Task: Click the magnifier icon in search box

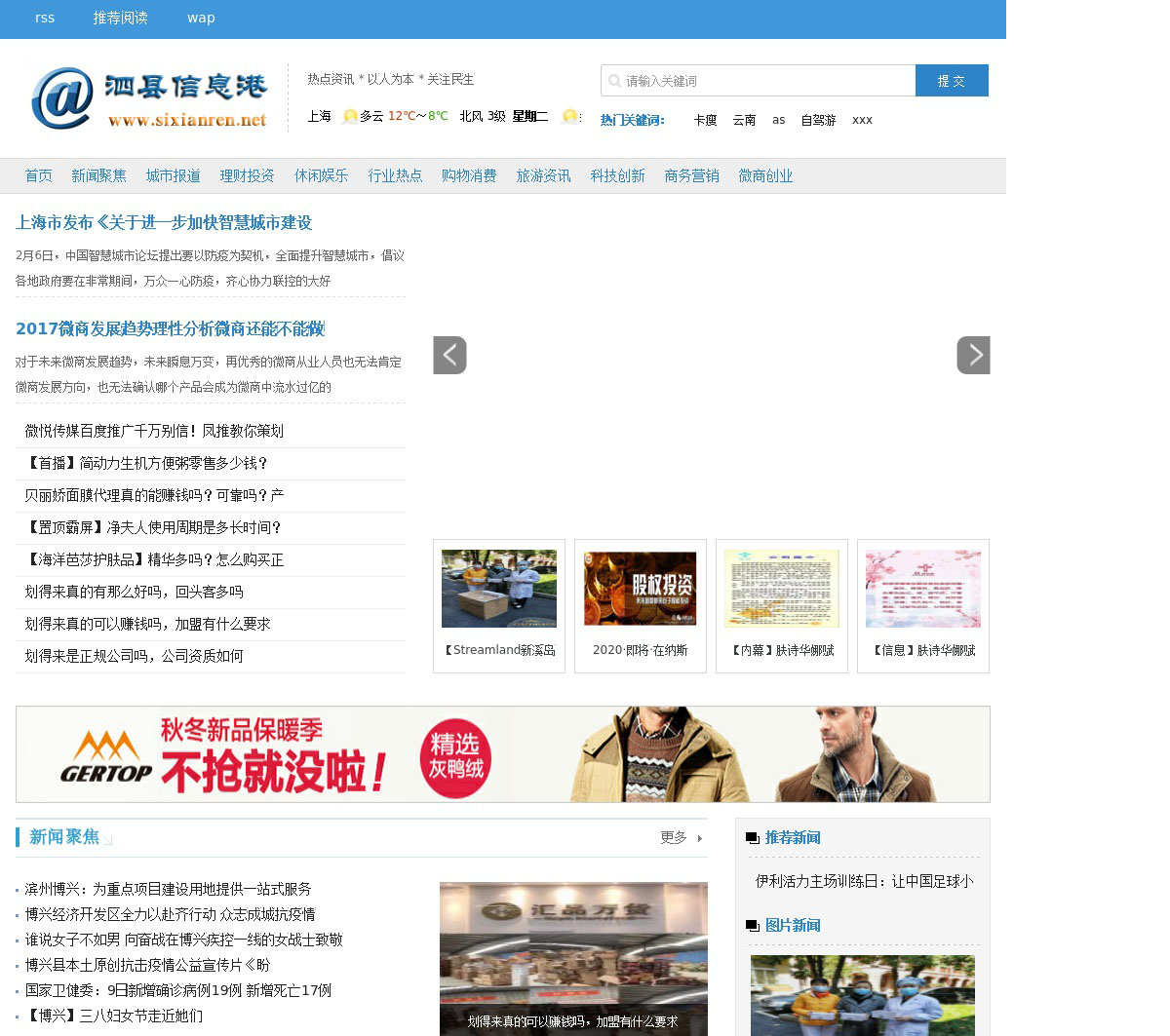Action: pos(614,81)
